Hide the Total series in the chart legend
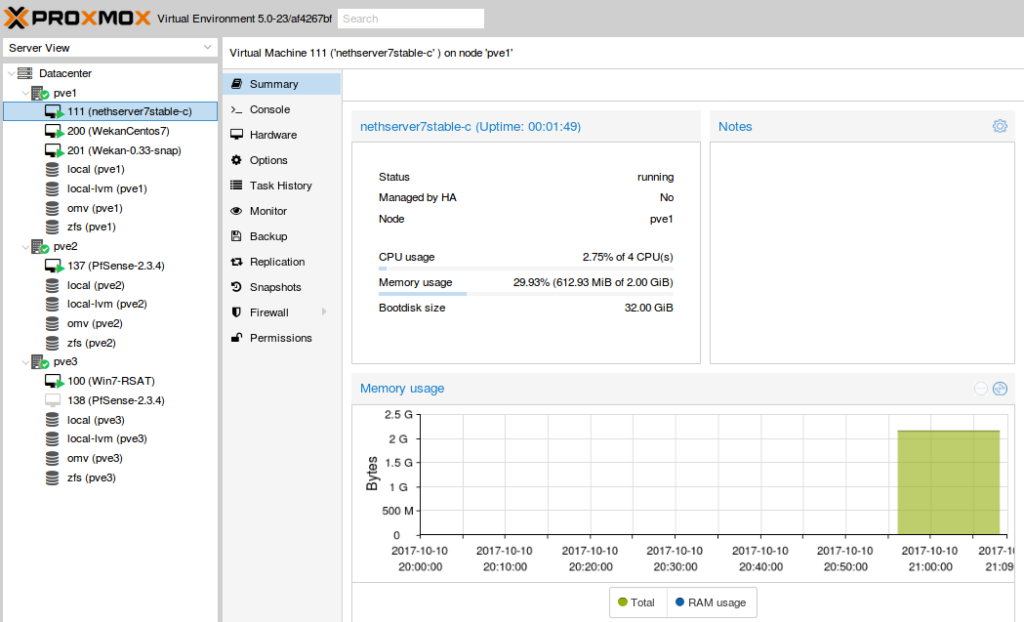This screenshot has width=1024, height=622. pyautogui.click(x=637, y=602)
